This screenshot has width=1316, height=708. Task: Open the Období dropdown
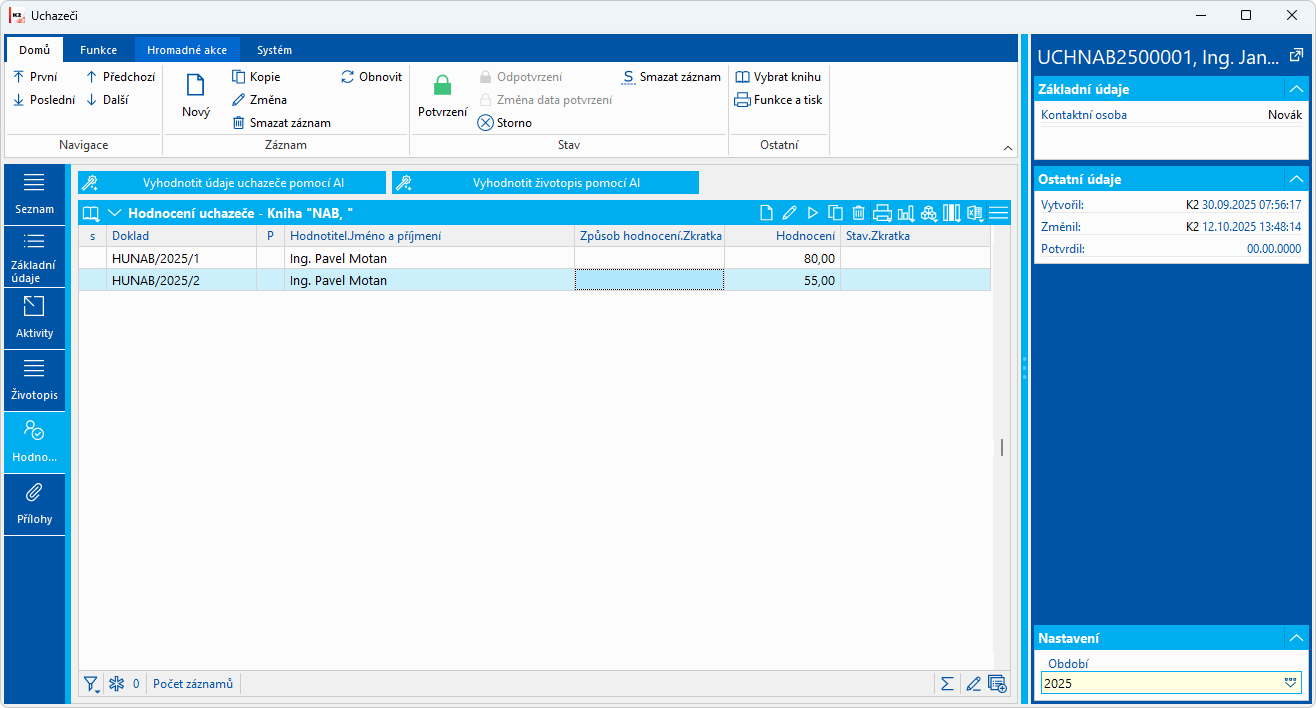1291,683
